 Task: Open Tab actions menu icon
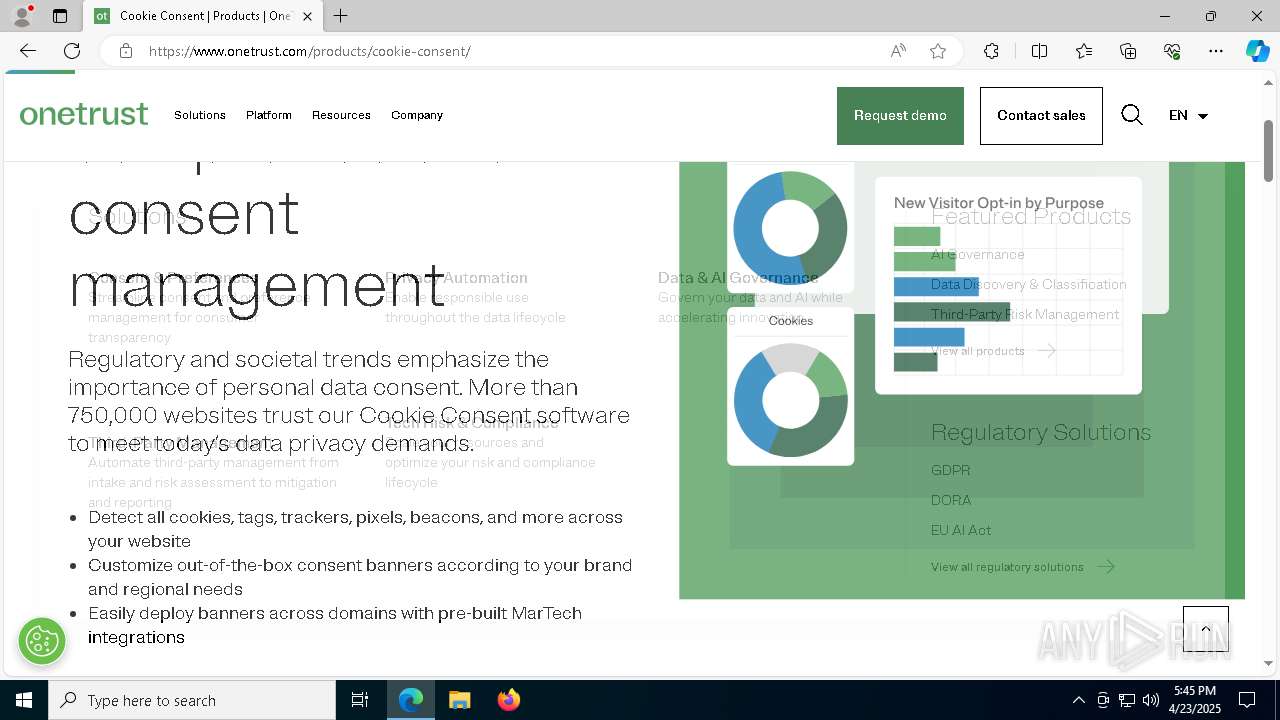(60, 16)
